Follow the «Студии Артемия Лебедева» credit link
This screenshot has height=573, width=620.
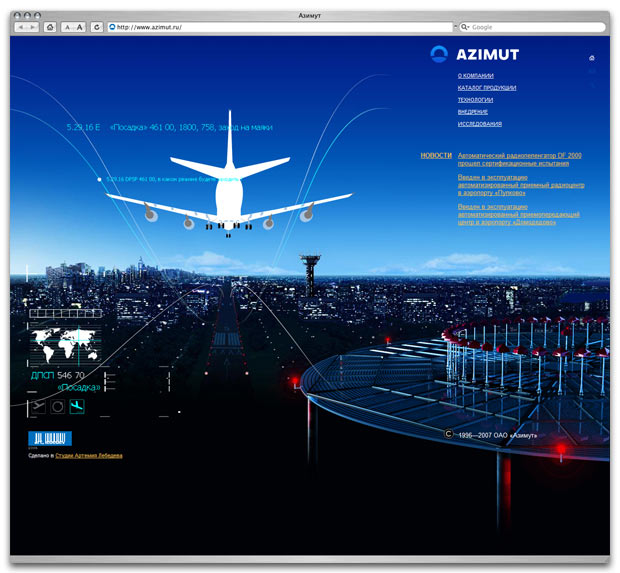coord(89,455)
